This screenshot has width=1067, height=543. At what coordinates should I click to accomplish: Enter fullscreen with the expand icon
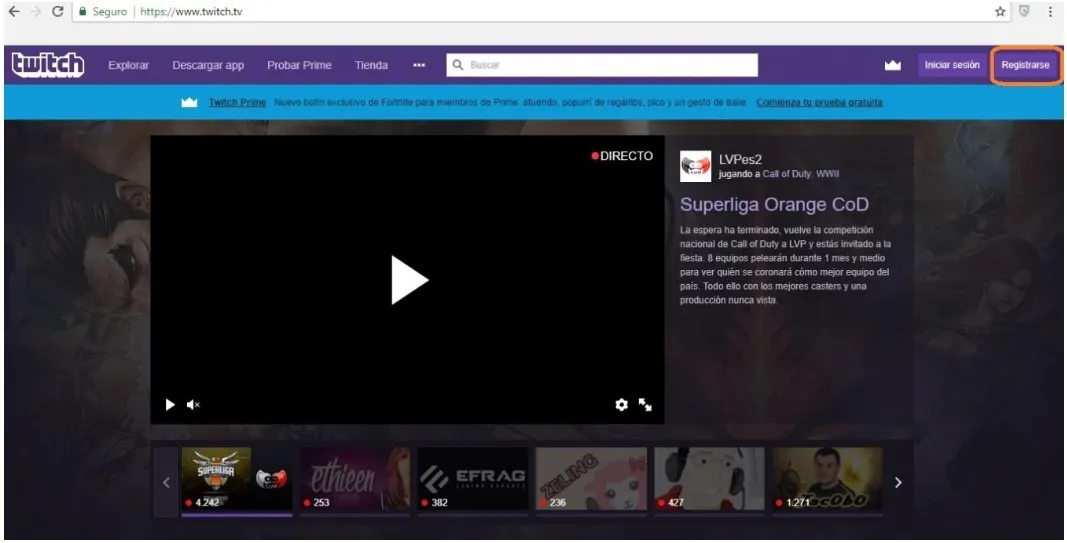(x=645, y=404)
